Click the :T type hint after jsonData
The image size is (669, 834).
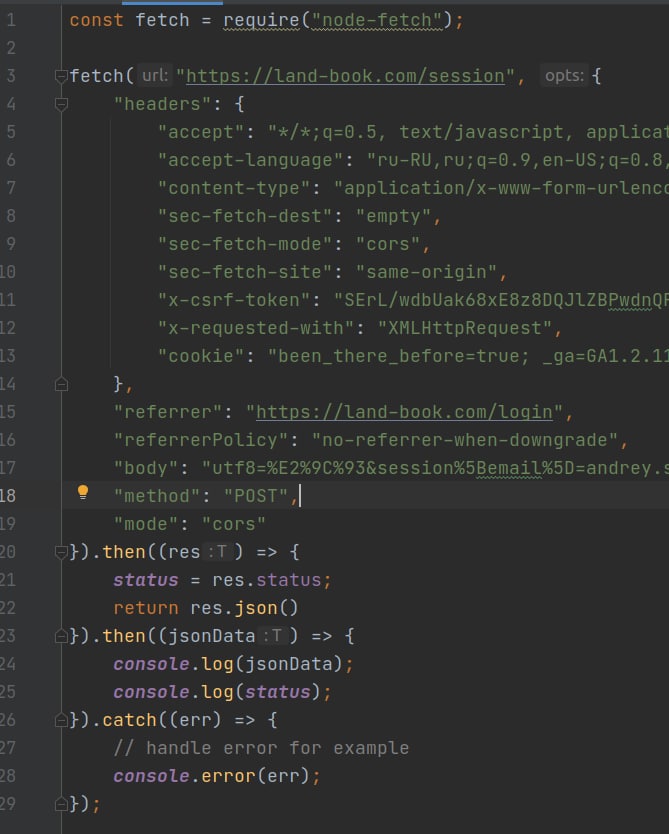point(272,636)
